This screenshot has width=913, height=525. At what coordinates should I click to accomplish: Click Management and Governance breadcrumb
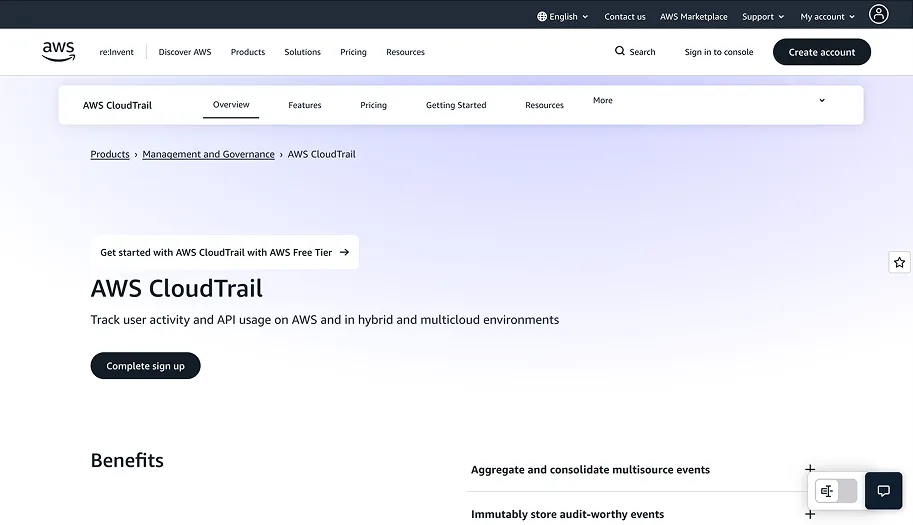[x=208, y=154]
